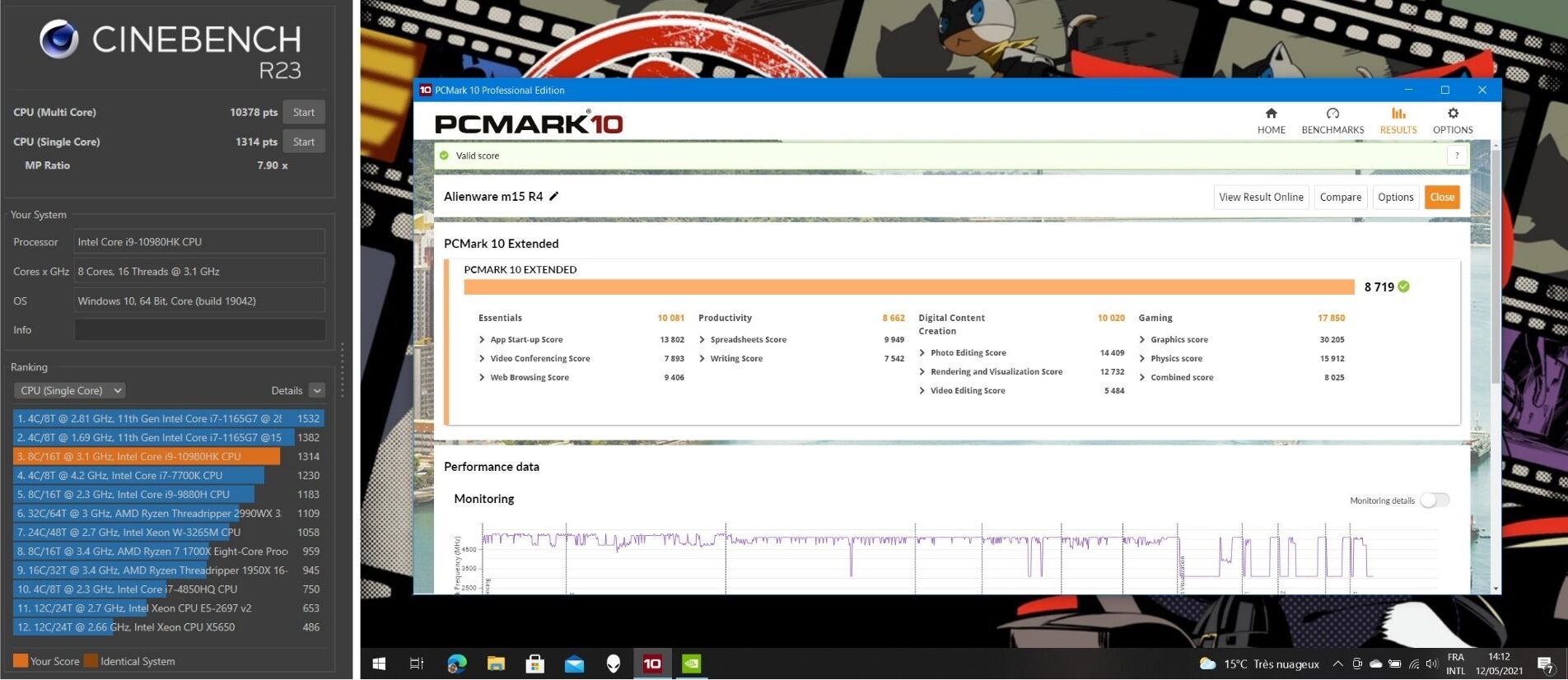Launch NVIDIA icon in the taskbar

[692, 664]
